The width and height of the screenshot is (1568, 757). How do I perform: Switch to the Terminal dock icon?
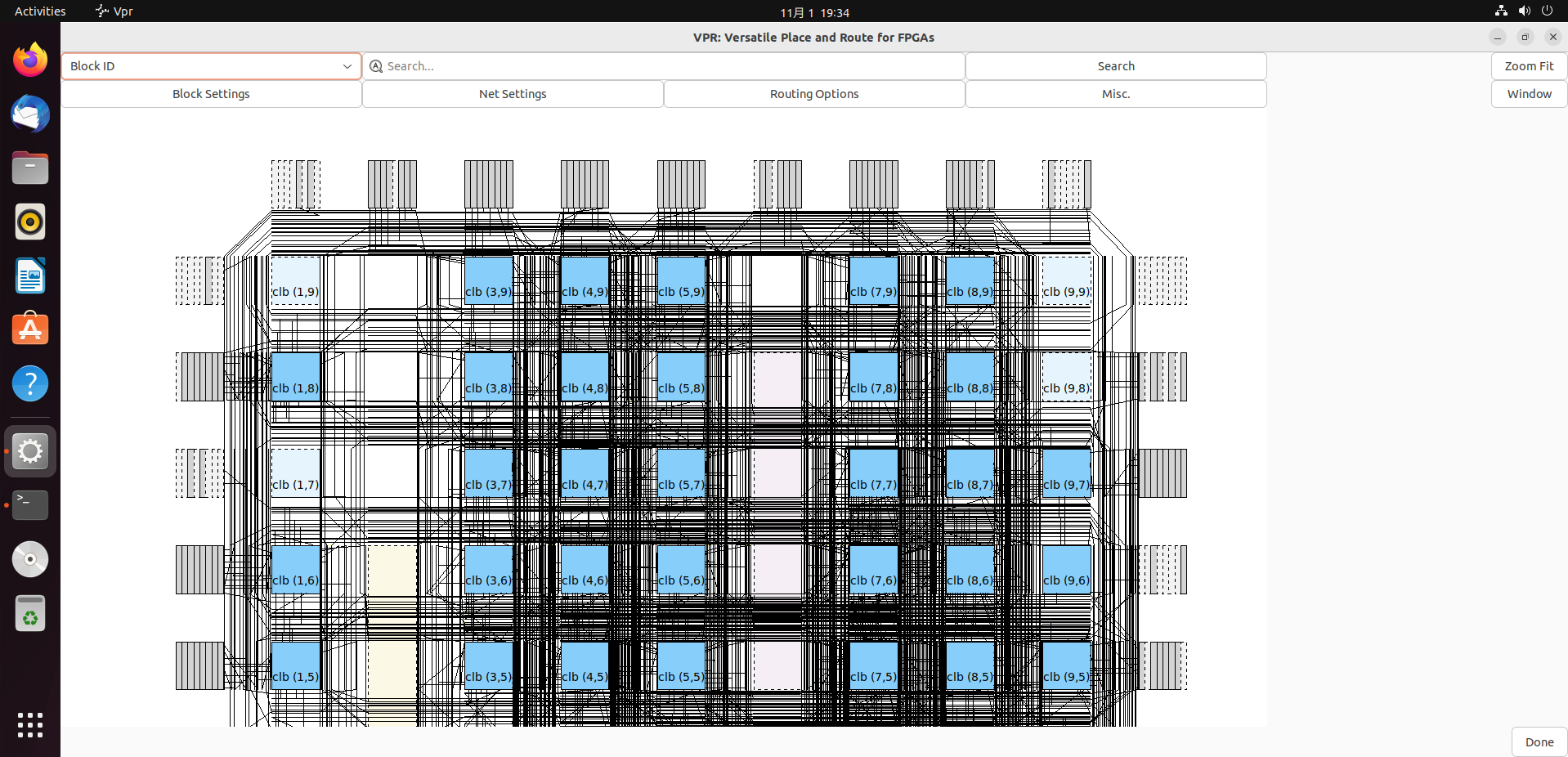point(30,505)
